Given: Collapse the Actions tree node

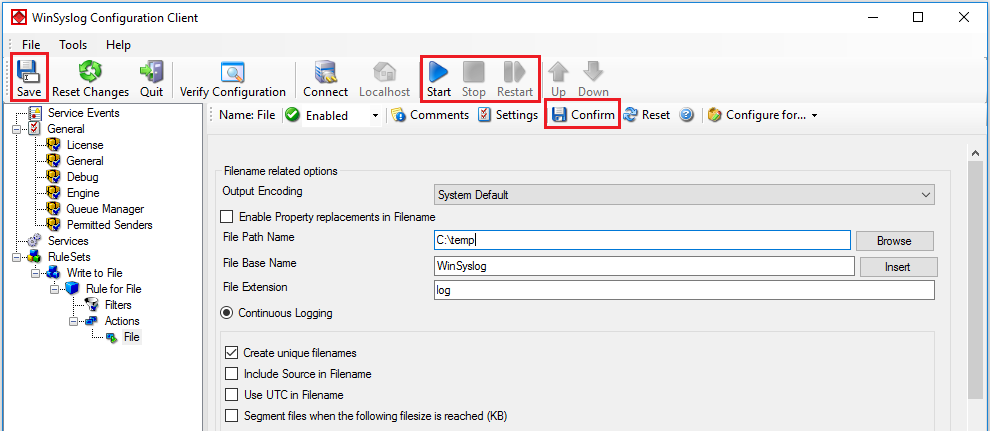Looking at the screenshot, I should (x=74, y=321).
